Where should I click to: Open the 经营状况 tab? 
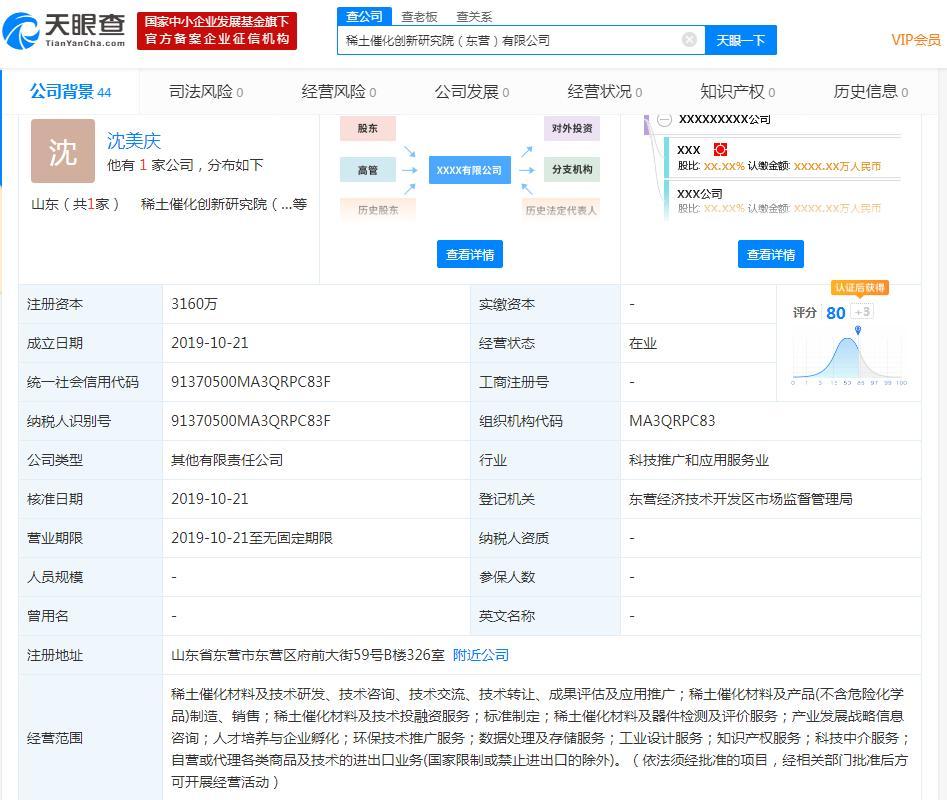click(605, 92)
